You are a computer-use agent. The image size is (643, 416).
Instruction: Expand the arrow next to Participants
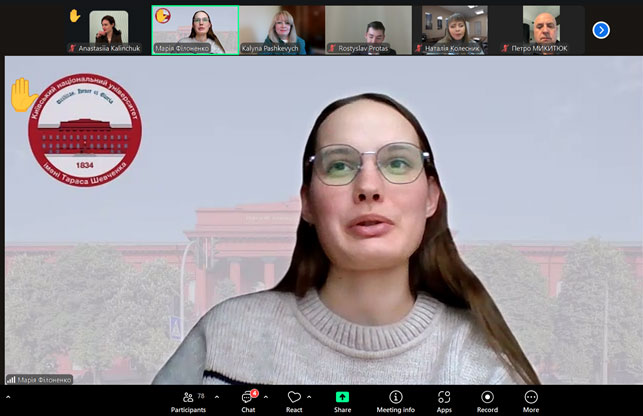click(215, 397)
